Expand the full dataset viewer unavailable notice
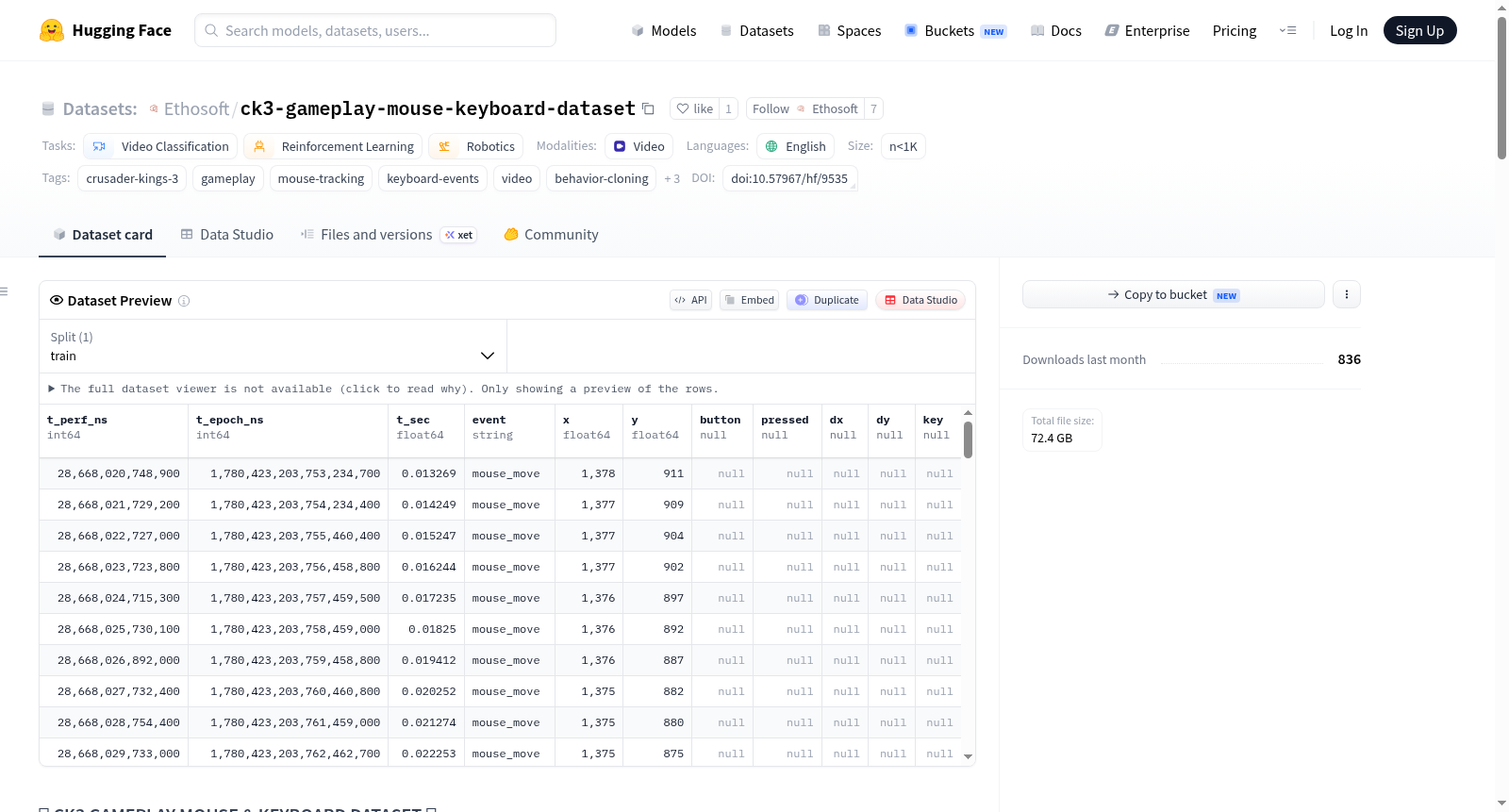This screenshot has height=812, width=1509. 383,389
